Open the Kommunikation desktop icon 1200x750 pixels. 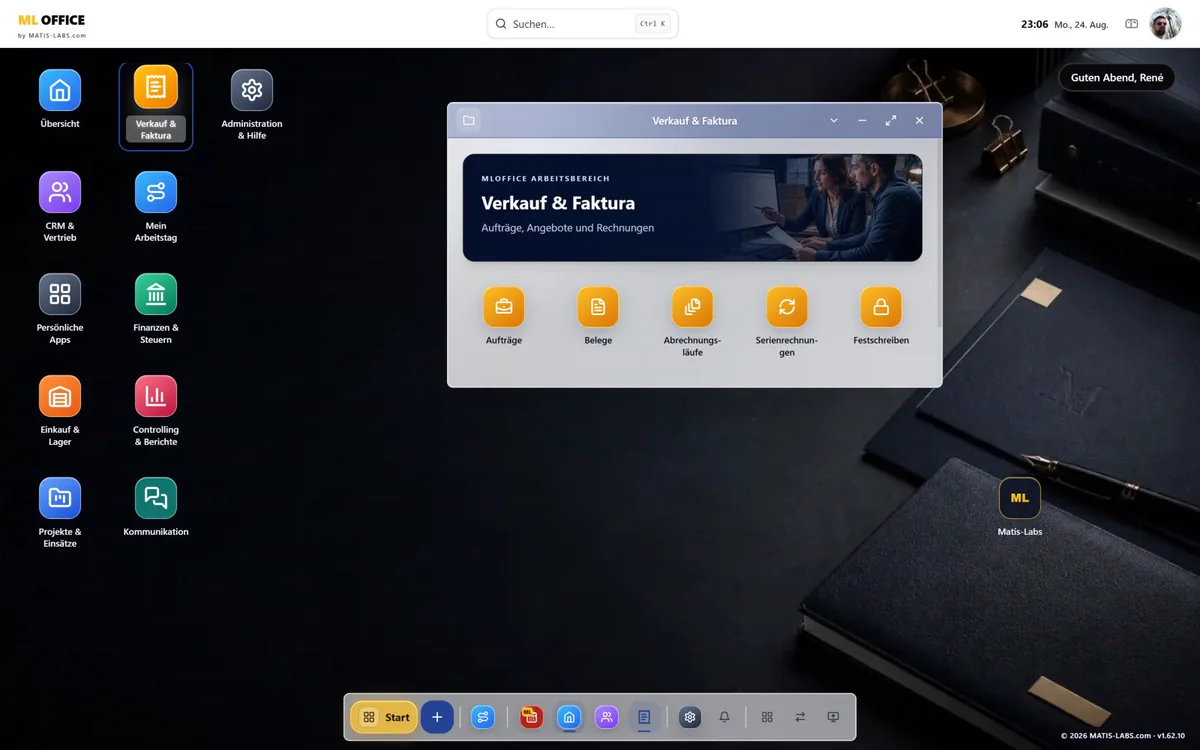[156, 498]
